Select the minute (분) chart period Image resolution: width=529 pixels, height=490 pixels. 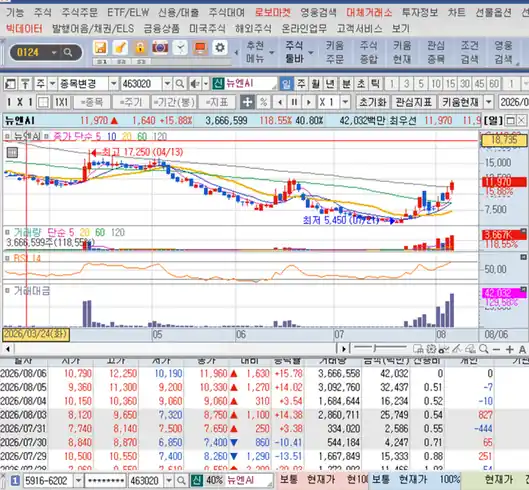[x=346, y=84]
